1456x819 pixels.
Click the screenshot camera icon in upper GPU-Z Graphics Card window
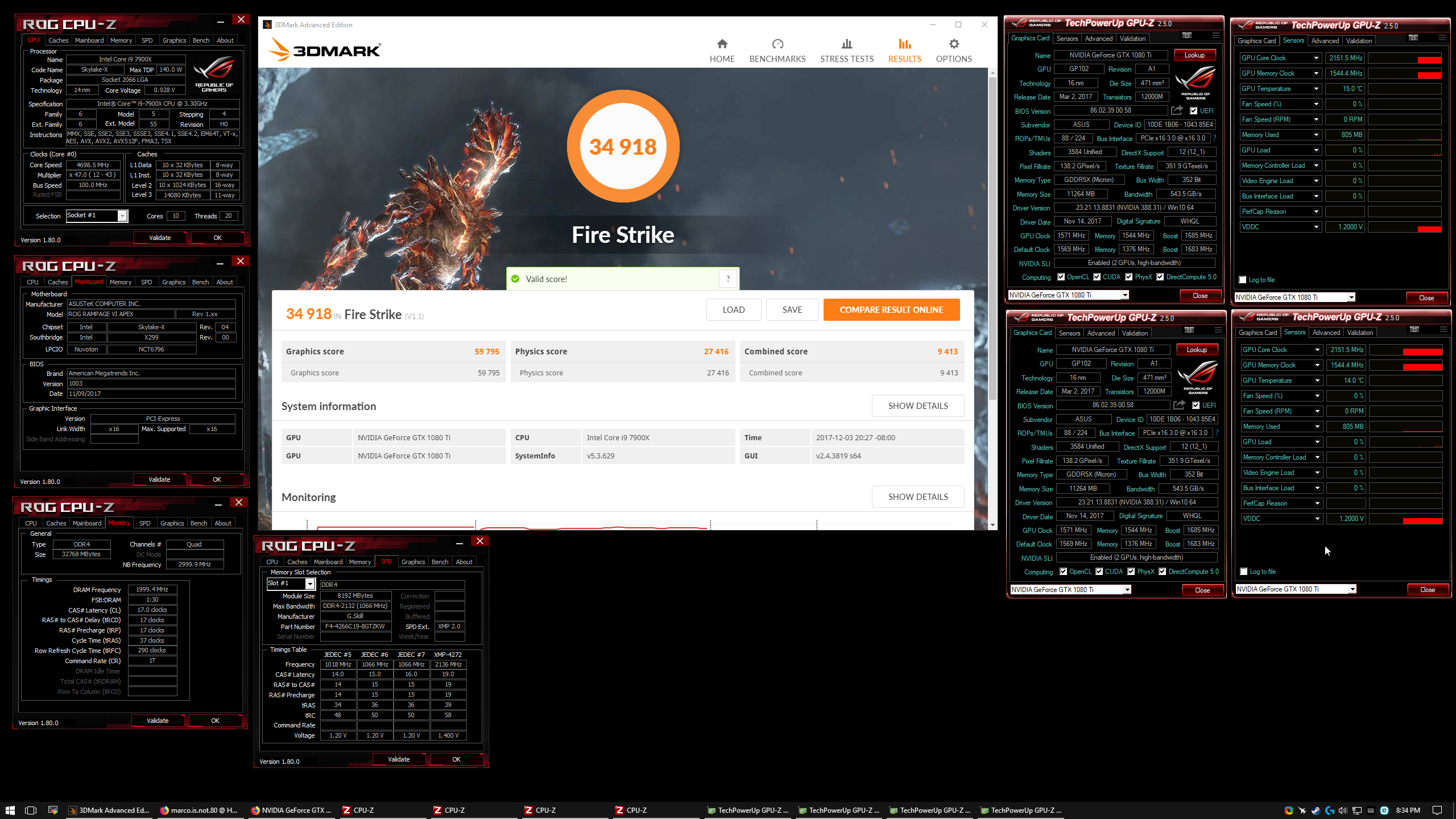pyautogui.click(x=1187, y=36)
